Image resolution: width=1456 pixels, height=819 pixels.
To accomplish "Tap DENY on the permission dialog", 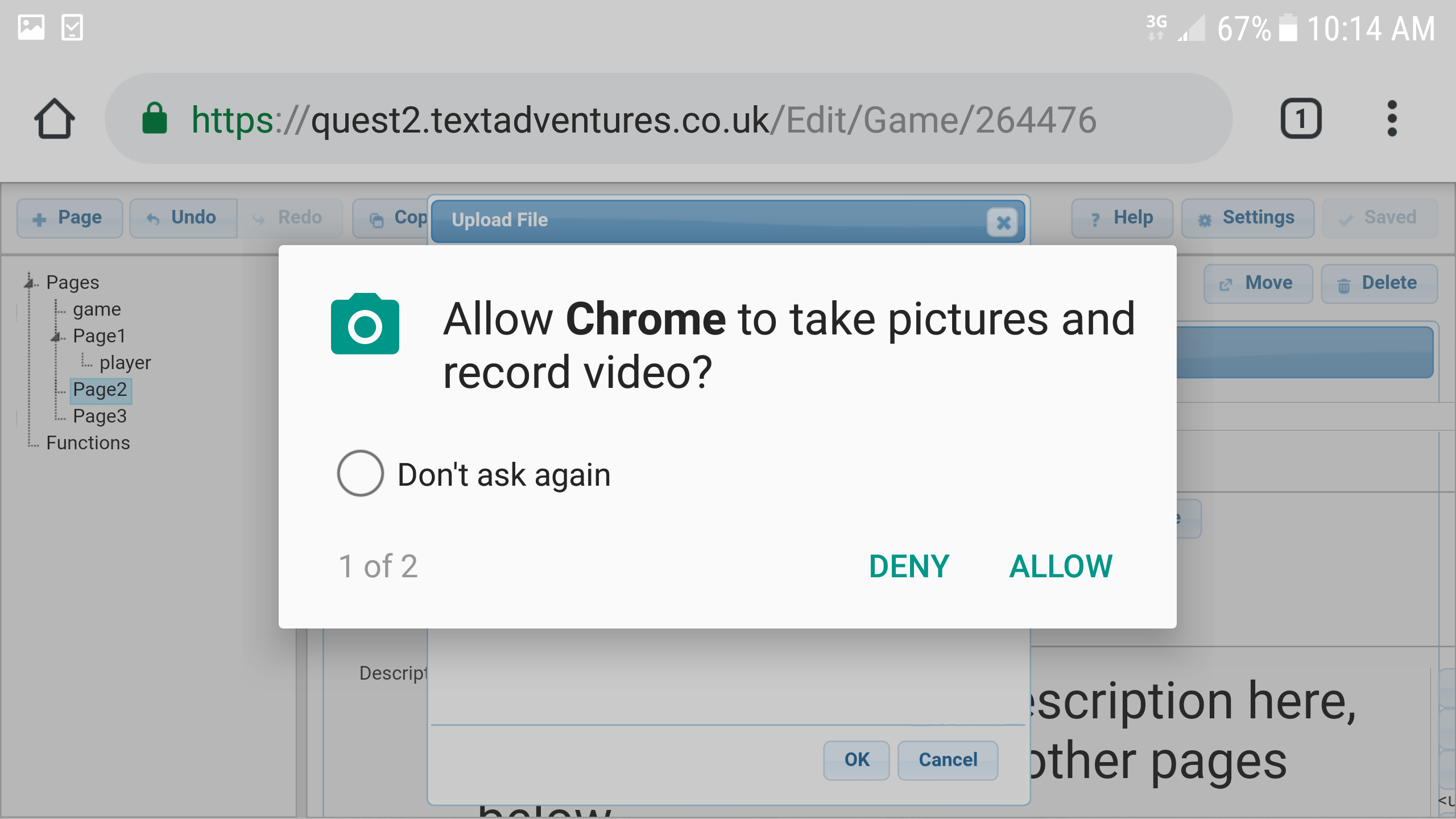I will (x=909, y=566).
